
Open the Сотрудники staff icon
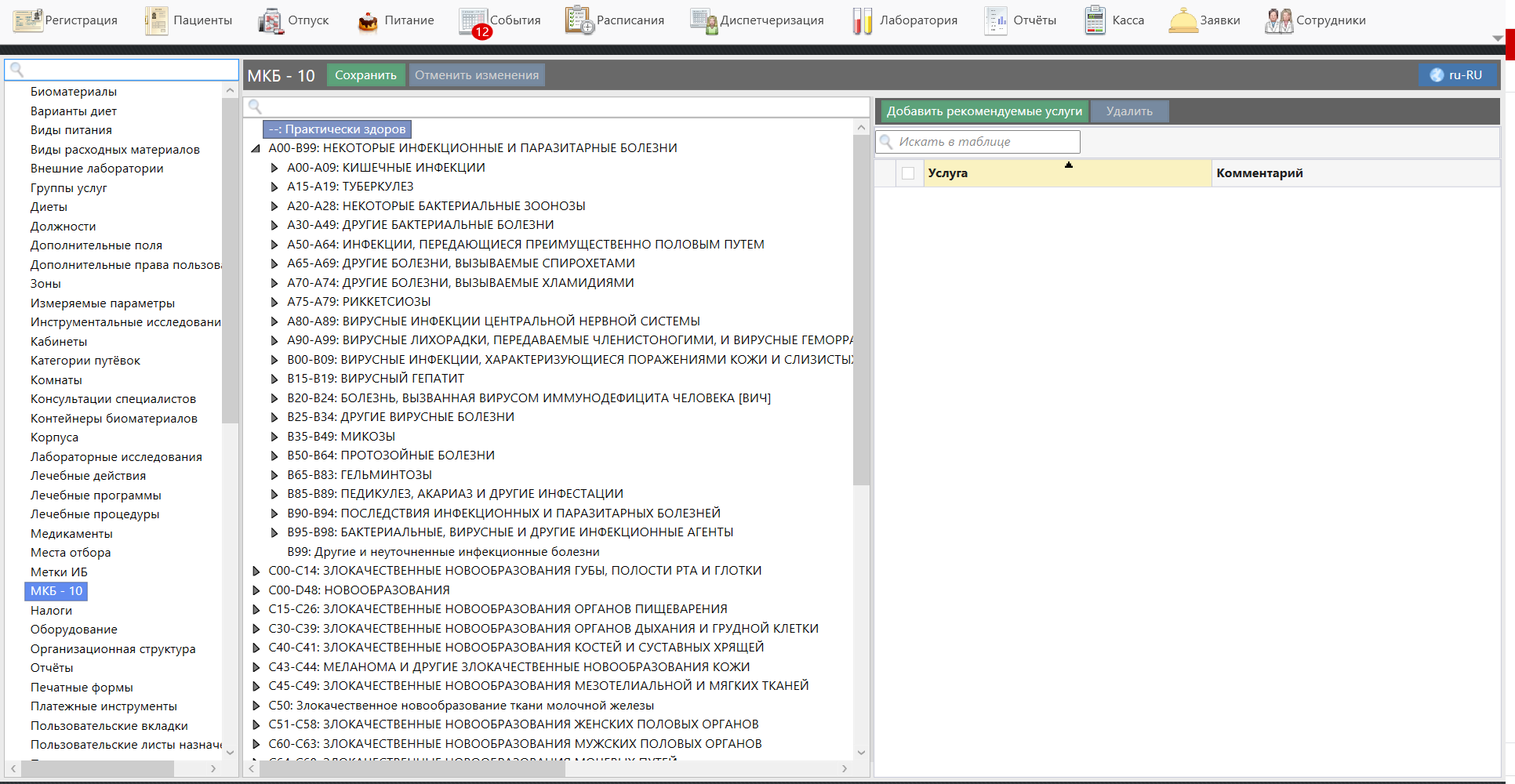coord(1278,21)
